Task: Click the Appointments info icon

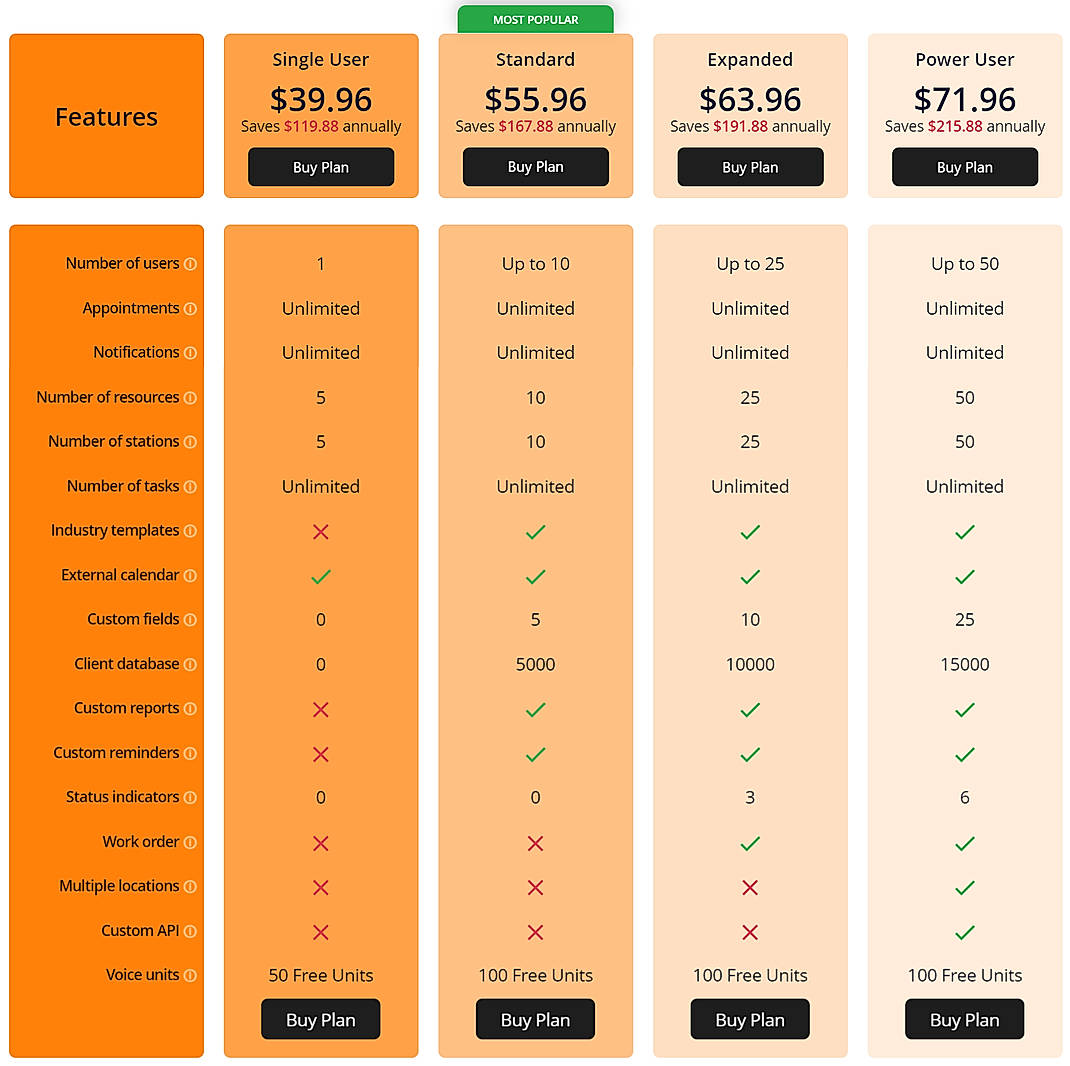Action: tap(192, 308)
